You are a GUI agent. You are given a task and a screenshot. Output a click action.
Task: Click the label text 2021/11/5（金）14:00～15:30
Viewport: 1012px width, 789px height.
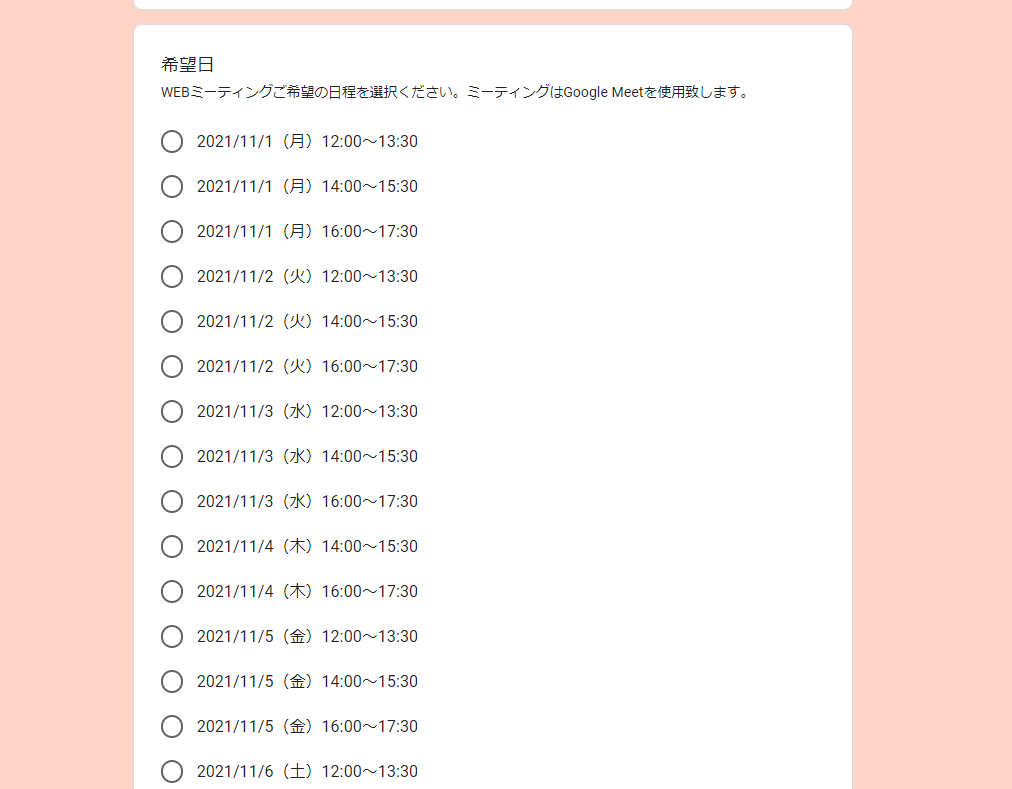pyautogui.click(x=307, y=682)
